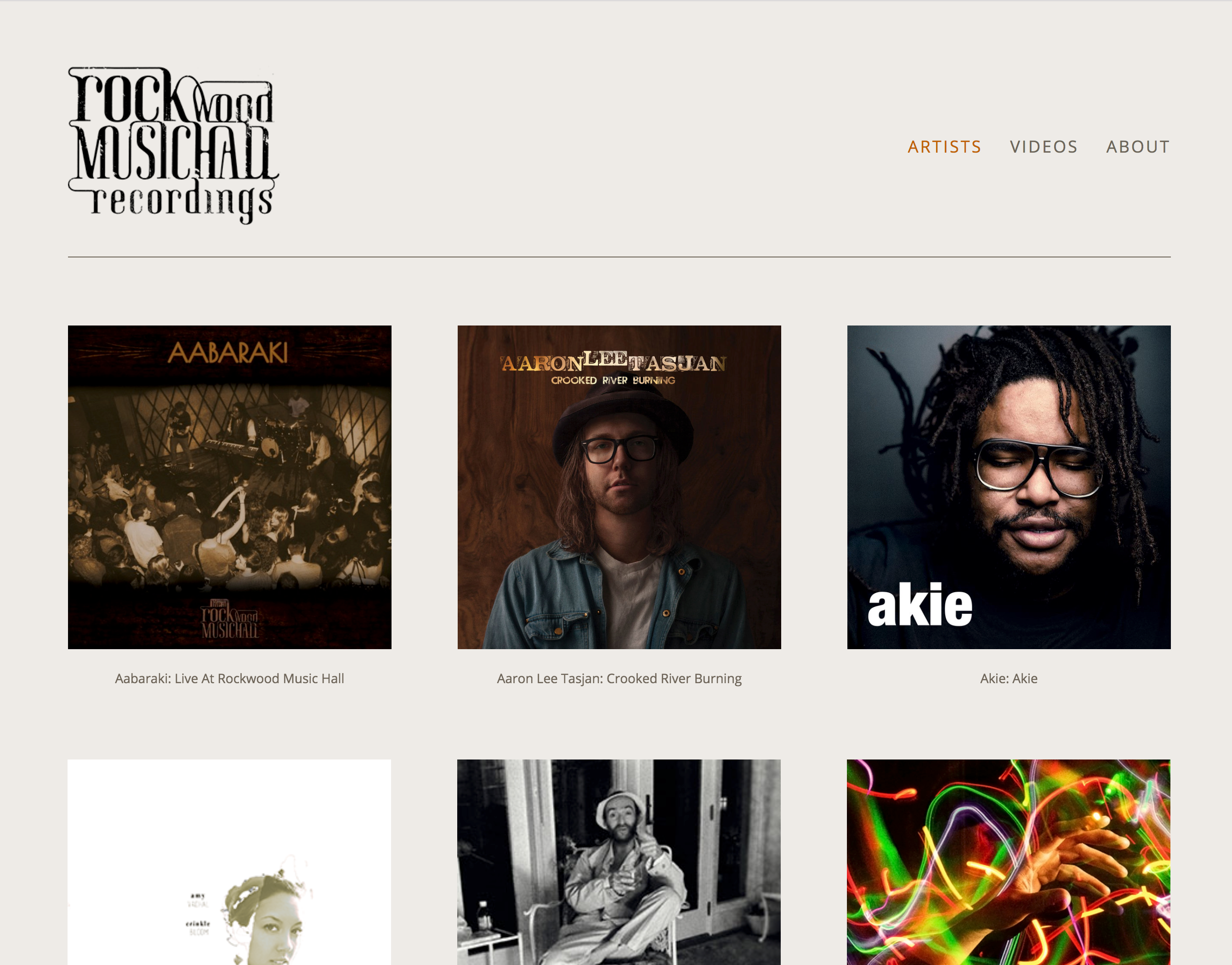The image size is (1232, 965).
Task: Open the Aaron Lee Tasjan album cover
Action: [619, 487]
